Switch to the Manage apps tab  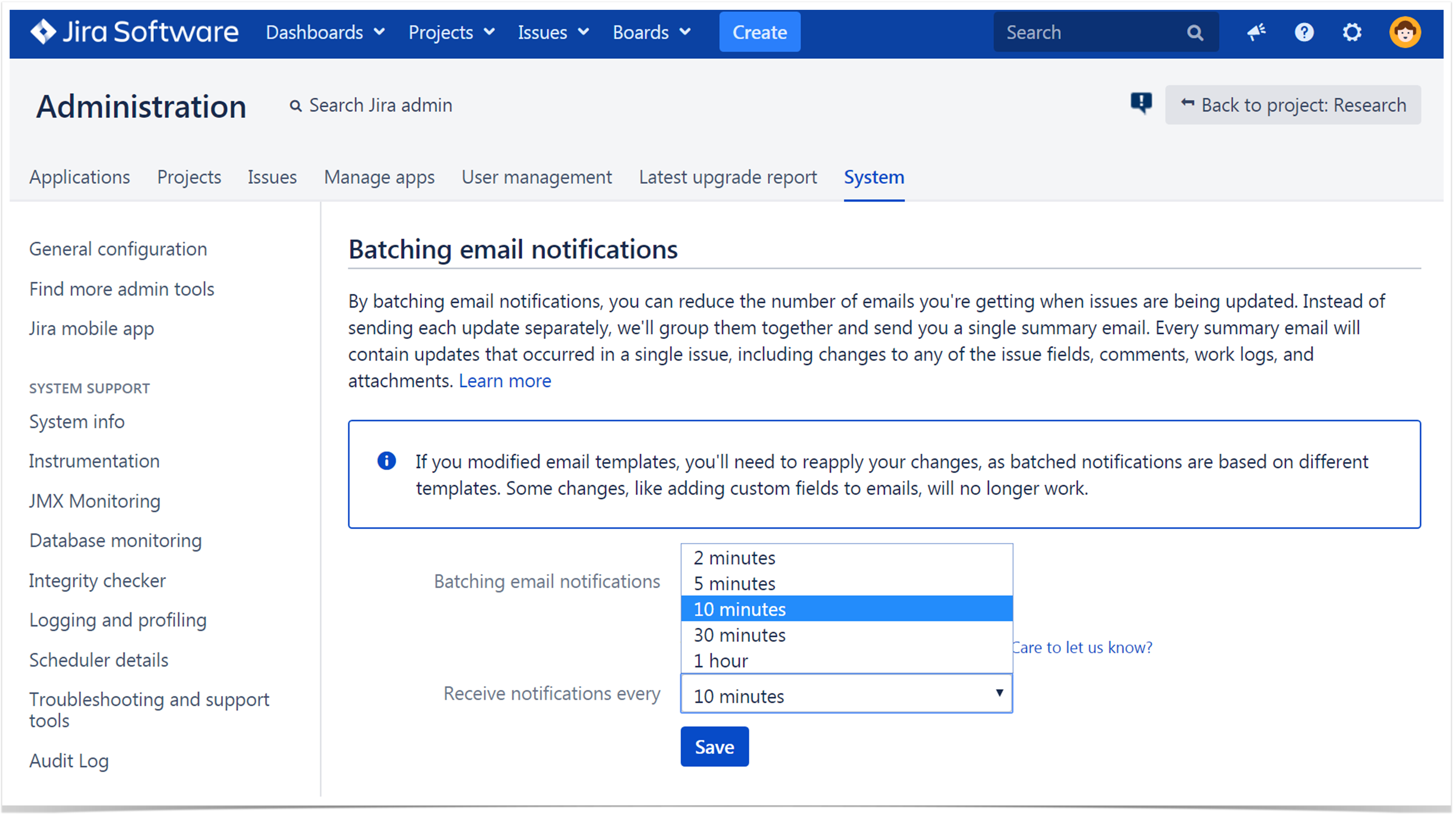(x=379, y=177)
